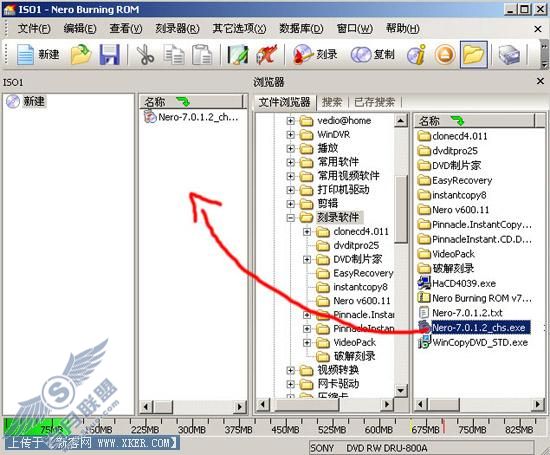
Task: Expand the VideoPack folder in the tree
Action: tap(307, 342)
